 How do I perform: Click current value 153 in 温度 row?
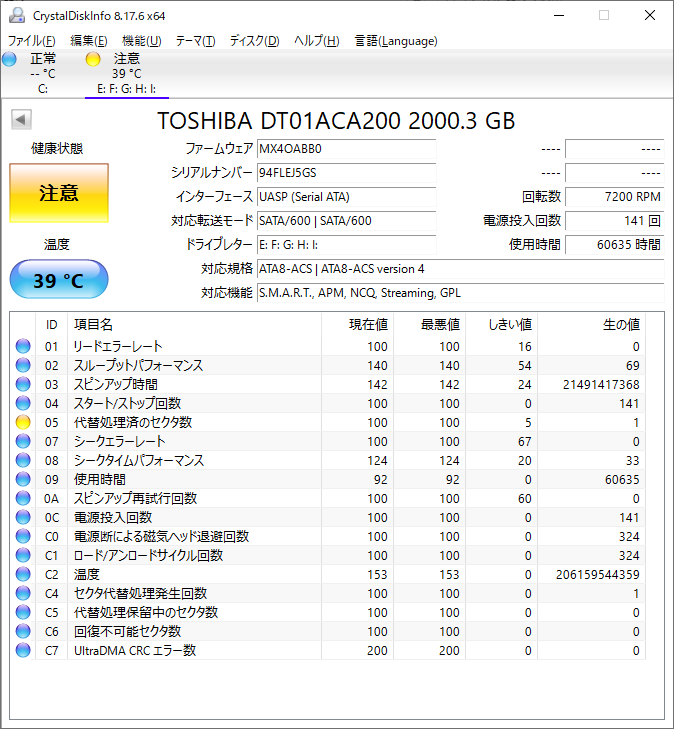pos(377,575)
